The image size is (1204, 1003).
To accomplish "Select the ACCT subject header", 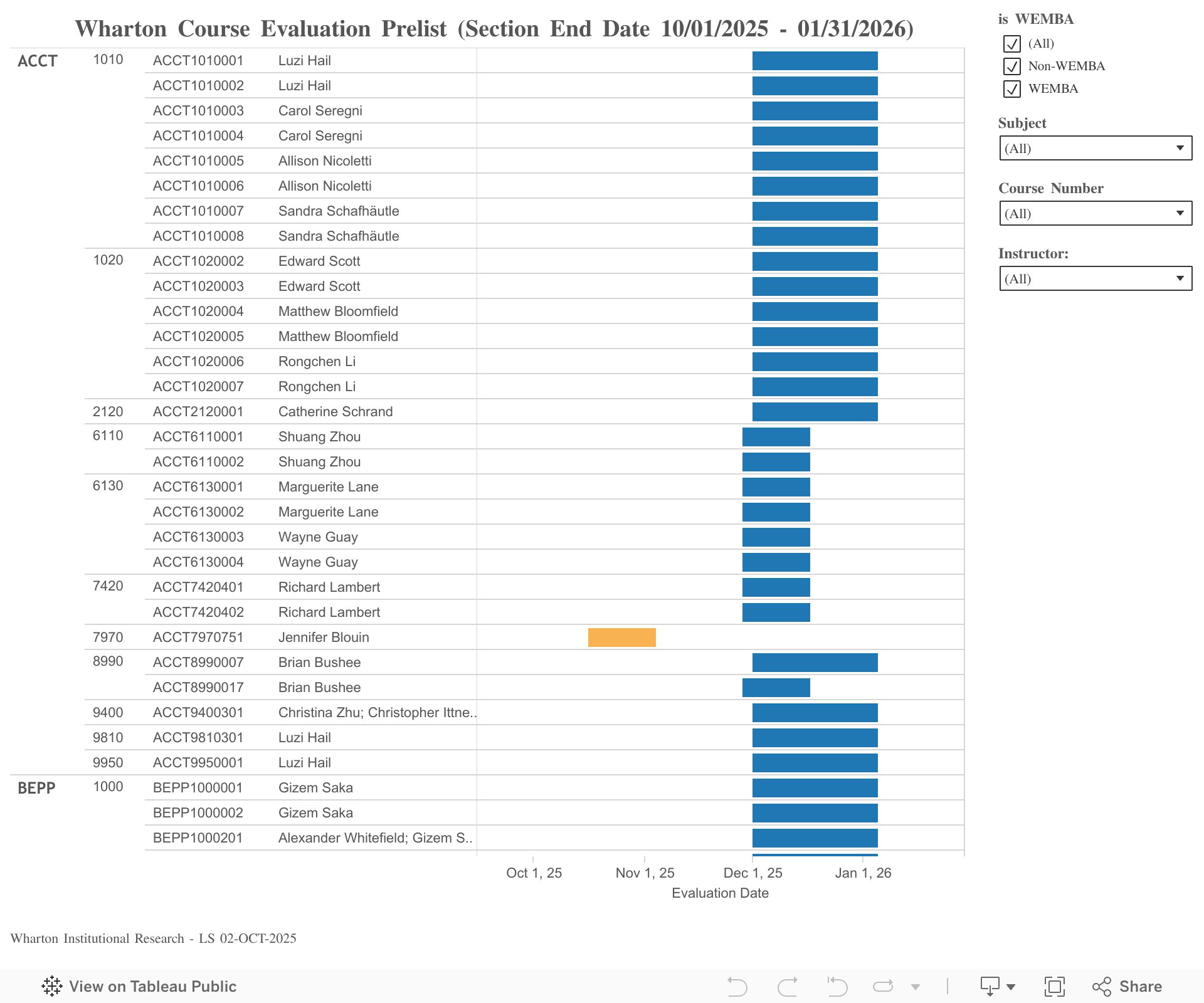I will point(38,61).
